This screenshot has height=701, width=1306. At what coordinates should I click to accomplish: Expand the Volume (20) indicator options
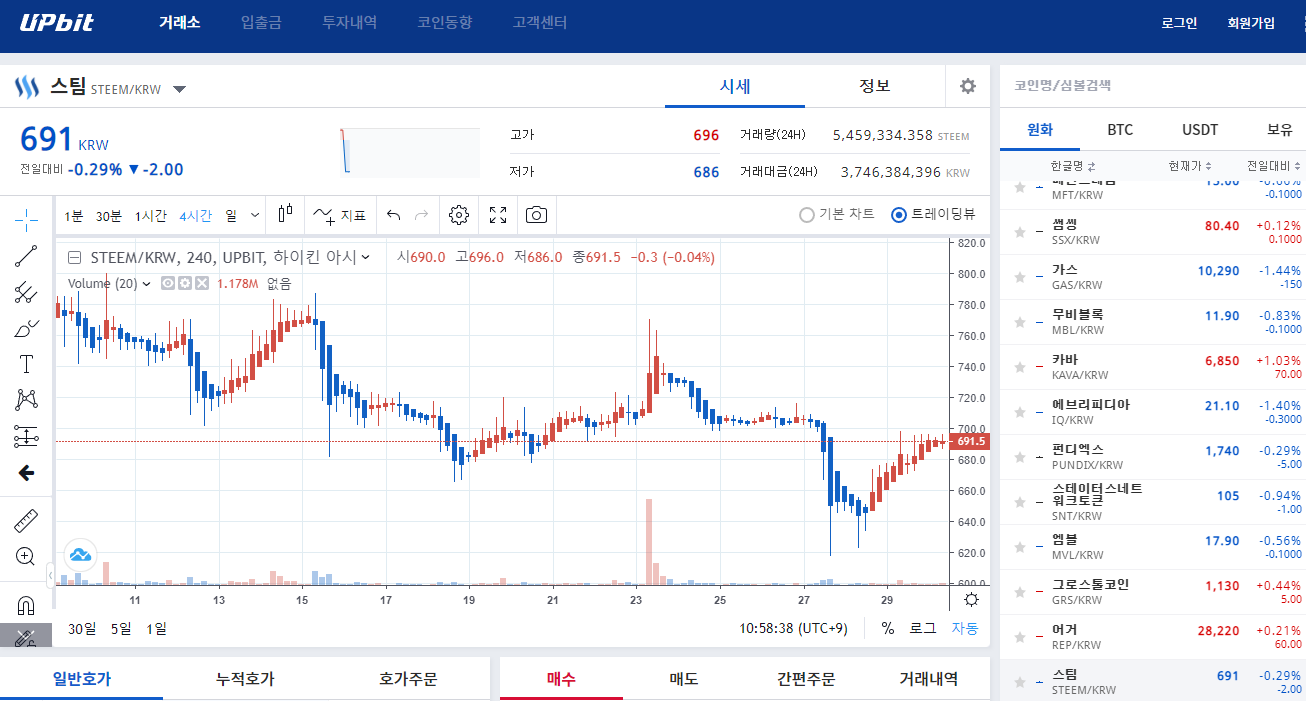pyautogui.click(x=147, y=284)
